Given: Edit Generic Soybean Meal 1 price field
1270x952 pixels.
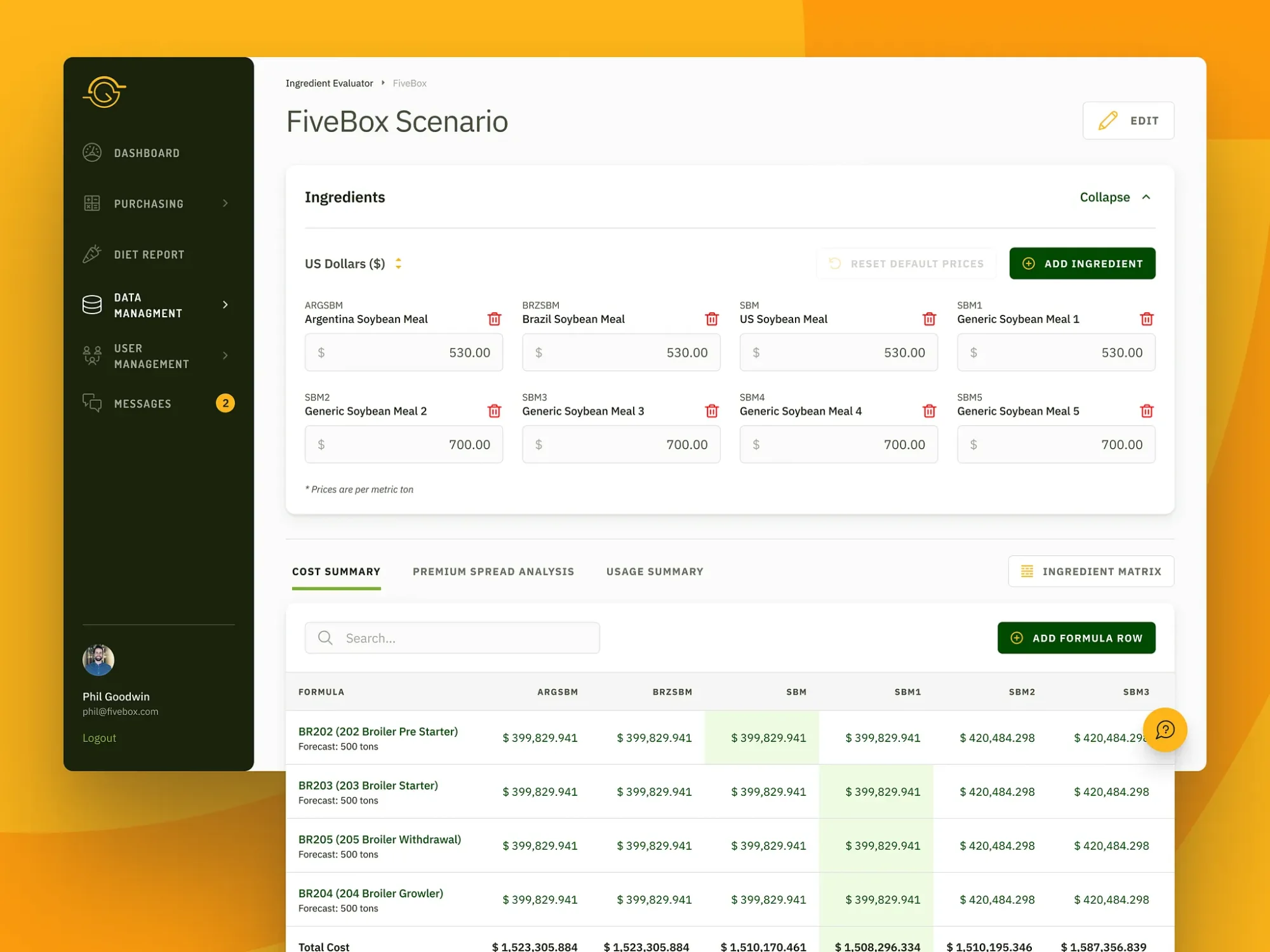Looking at the screenshot, I should [x=1056, y=352].
